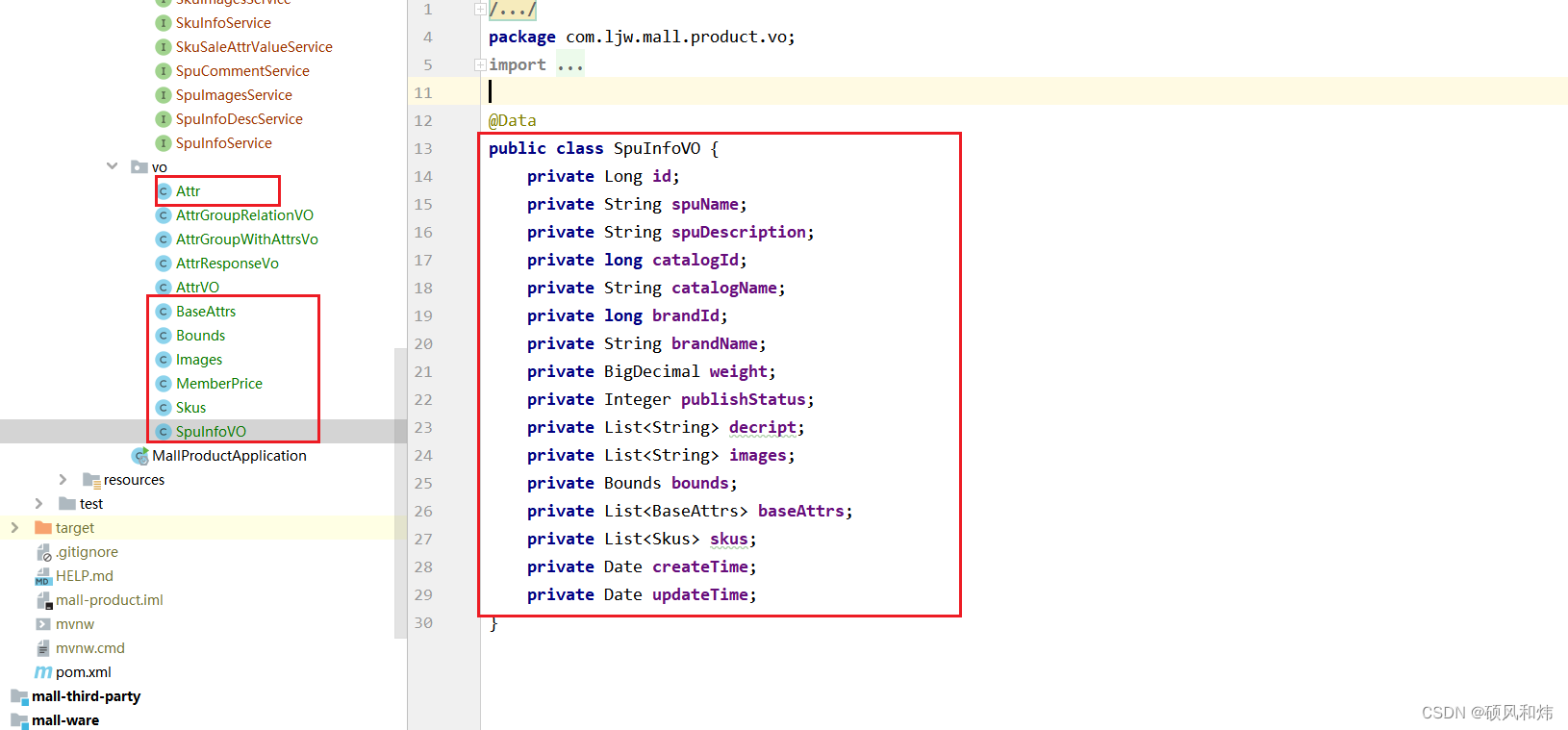Click the import ellipsis placeholder
1568x730 pixels.
click(x=570, y=65)
